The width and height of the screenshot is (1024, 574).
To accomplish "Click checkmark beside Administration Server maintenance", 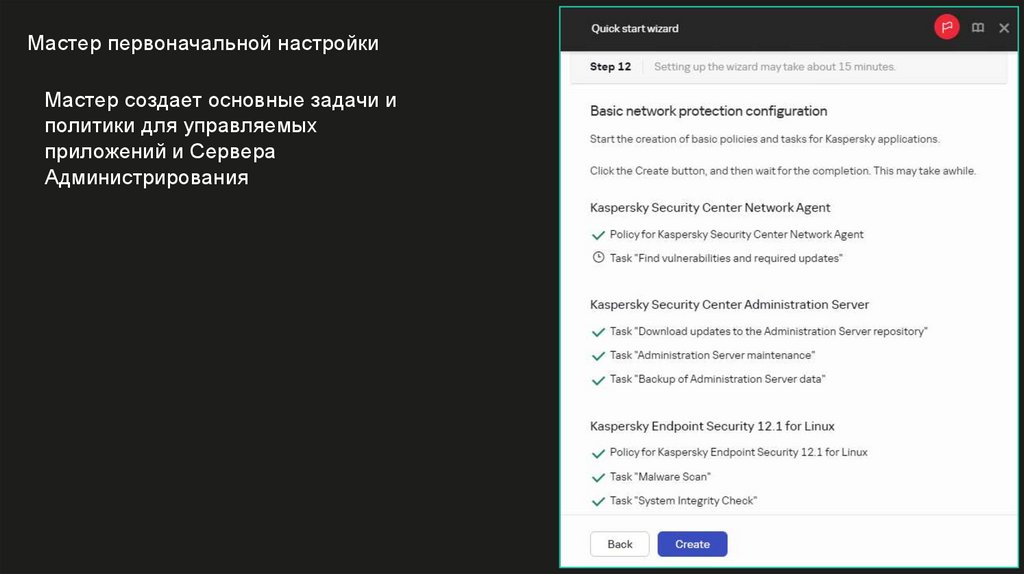I will coord(598,355).
